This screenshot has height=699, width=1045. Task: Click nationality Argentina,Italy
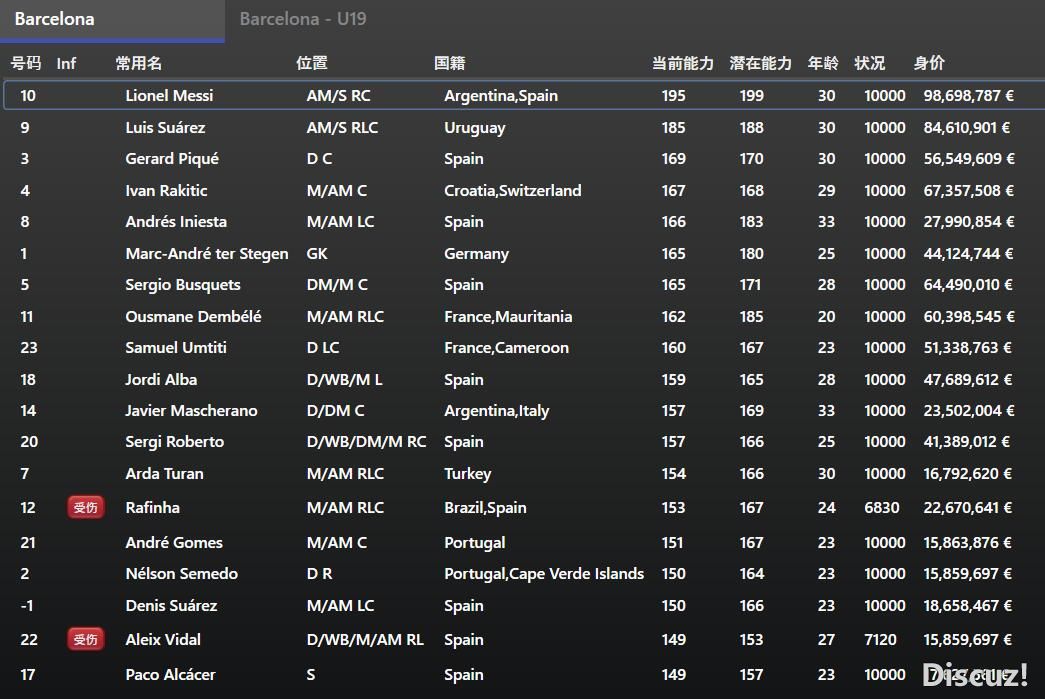[497, 410]
